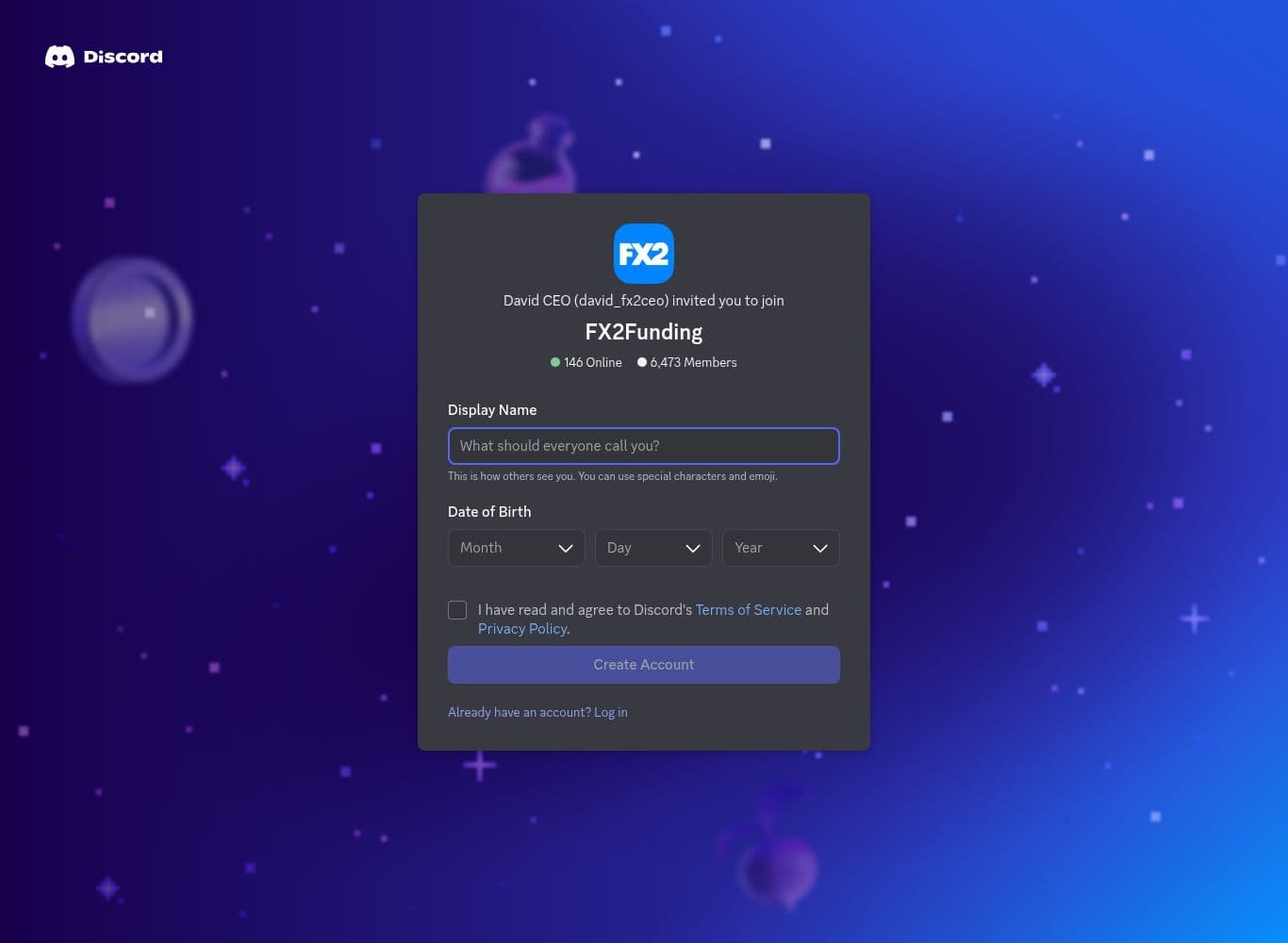Click the FX2 server avatar

coord(644,254)
